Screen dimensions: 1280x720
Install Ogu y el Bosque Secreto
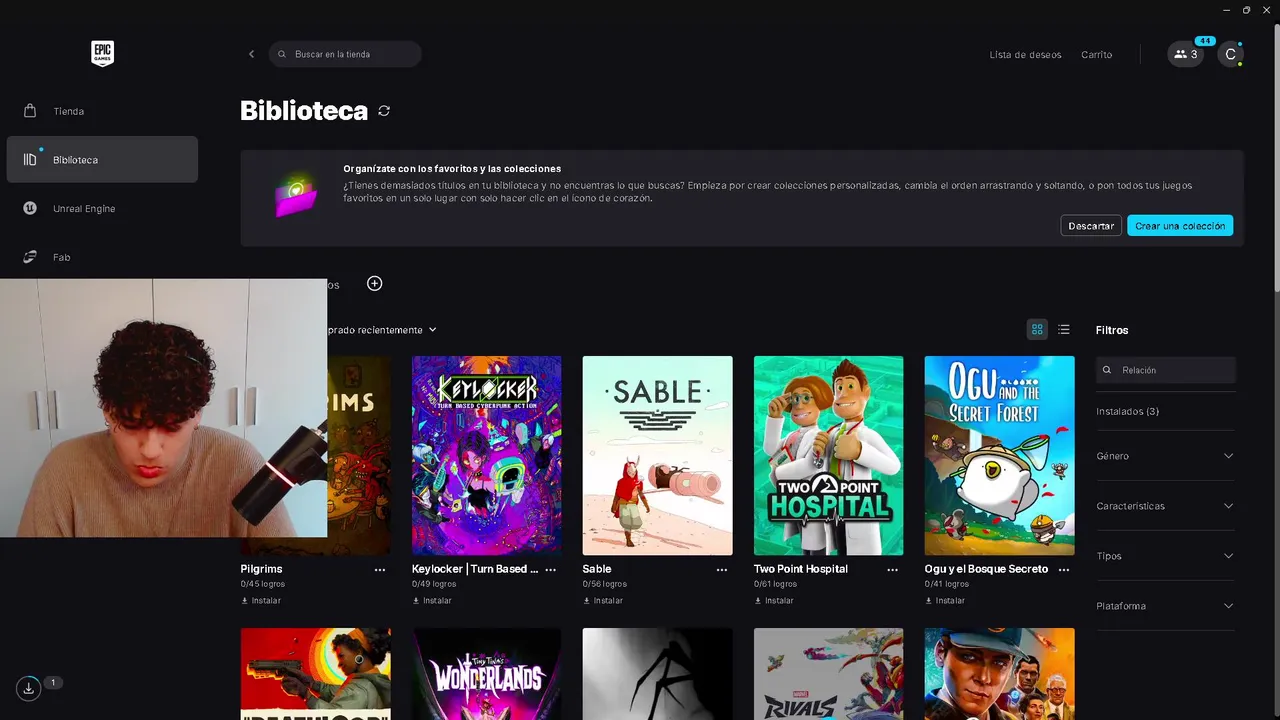(x=945, y=601)
